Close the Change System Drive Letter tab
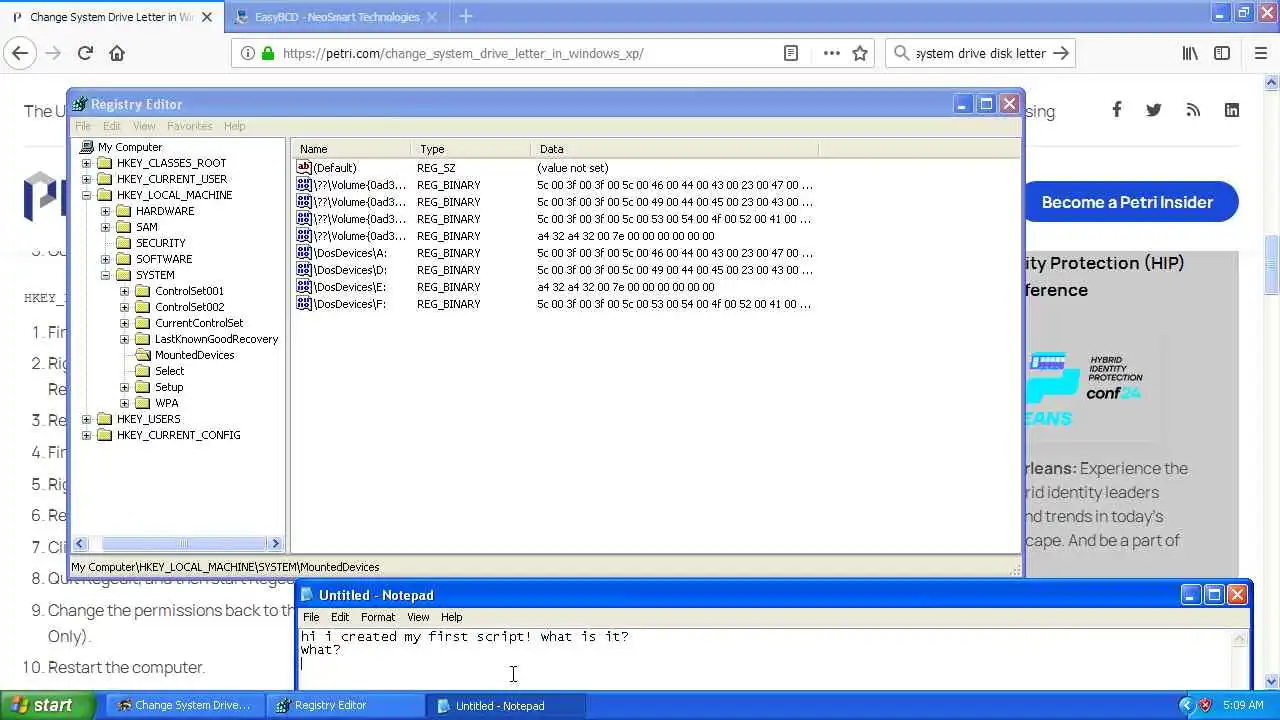 click(x=207, y=16)
